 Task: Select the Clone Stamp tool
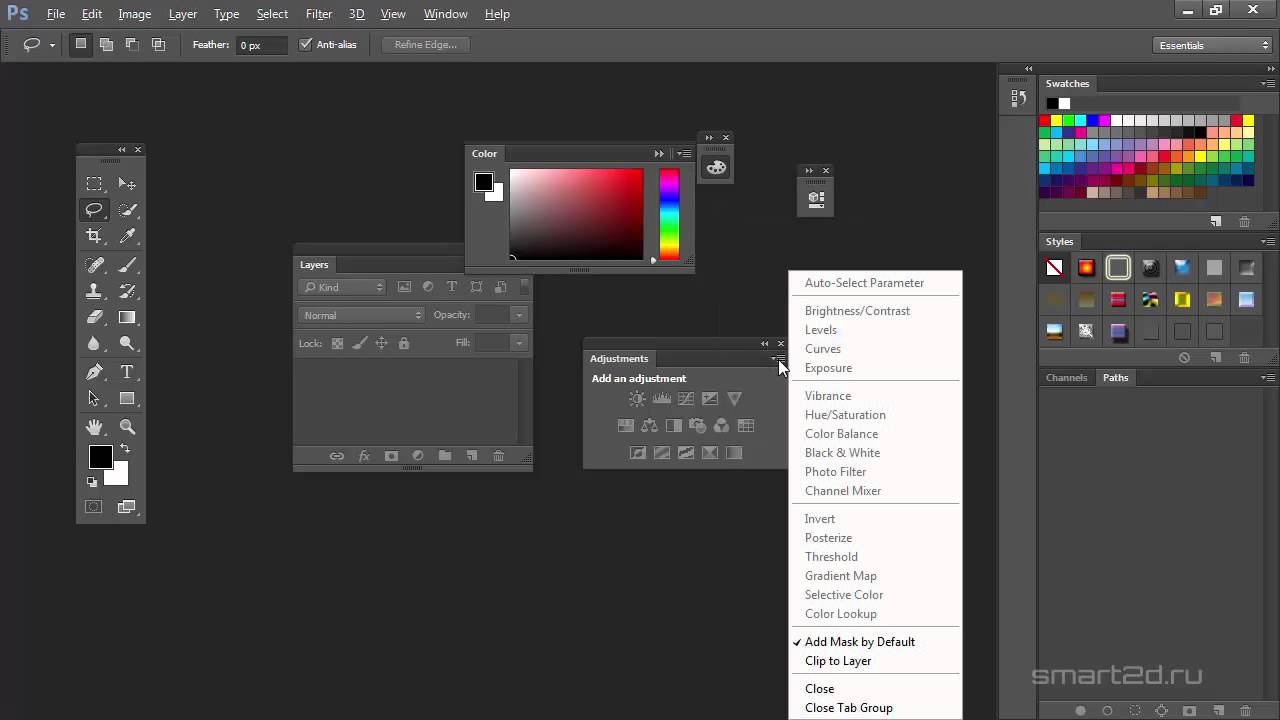coord(94,291)
